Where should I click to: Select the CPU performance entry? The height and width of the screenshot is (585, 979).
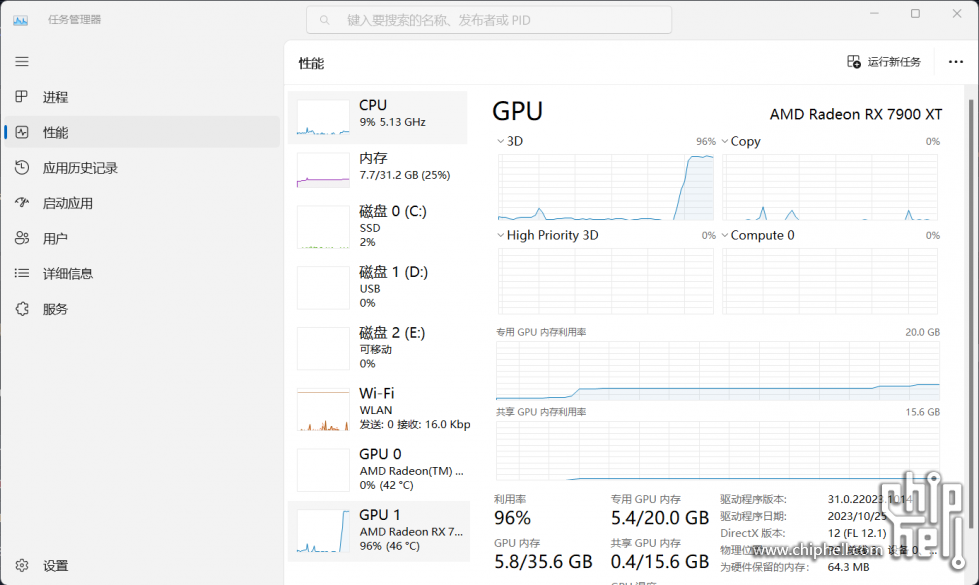coord(378,117)
